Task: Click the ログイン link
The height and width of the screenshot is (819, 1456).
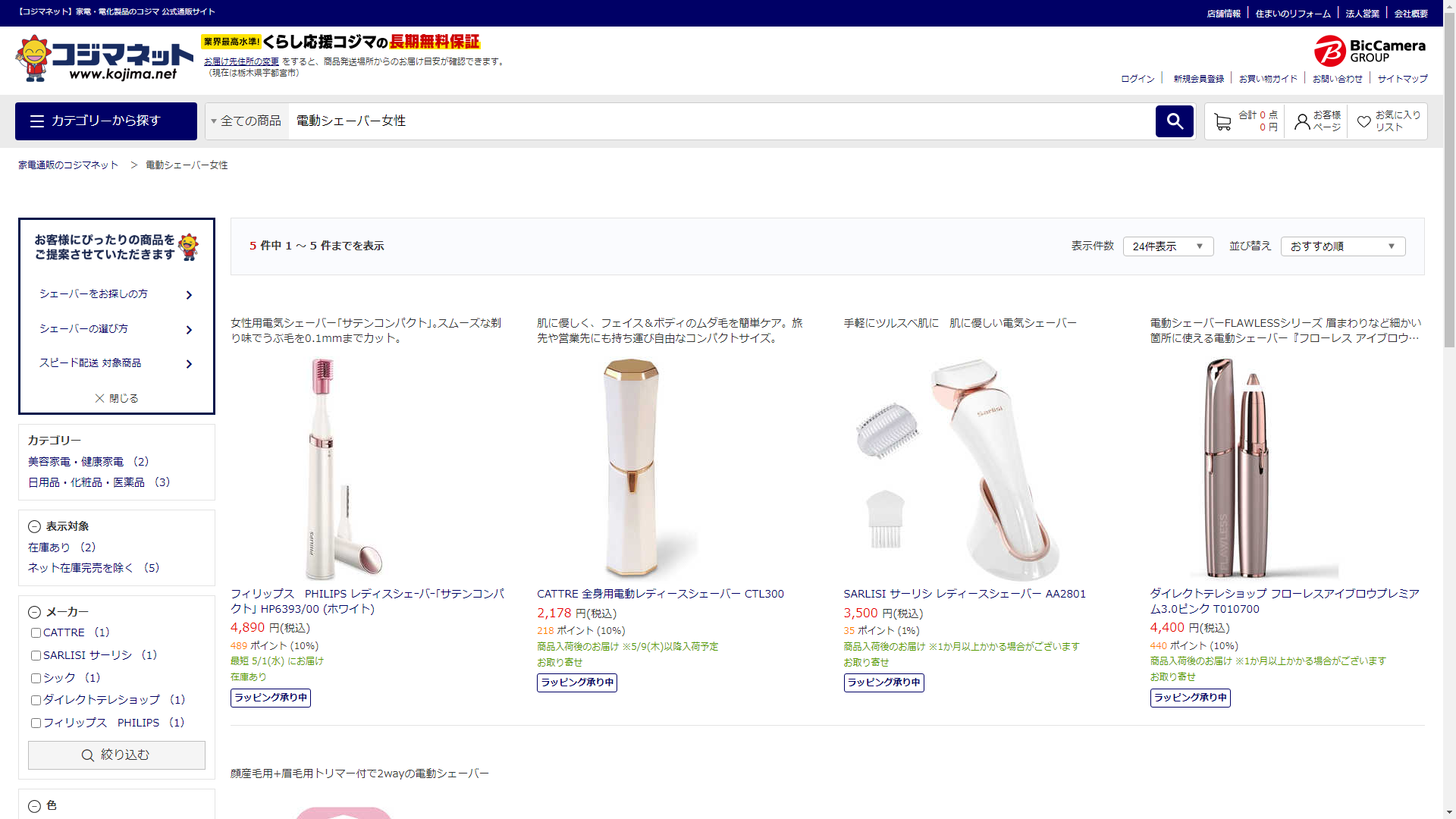Action: coord(1137,79)
